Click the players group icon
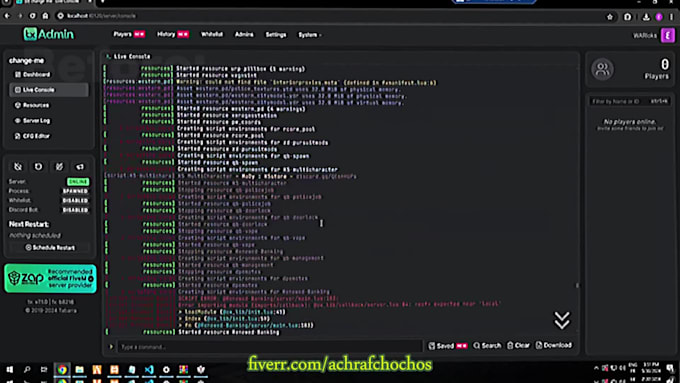The image size is (680, 383). (602, 69)
